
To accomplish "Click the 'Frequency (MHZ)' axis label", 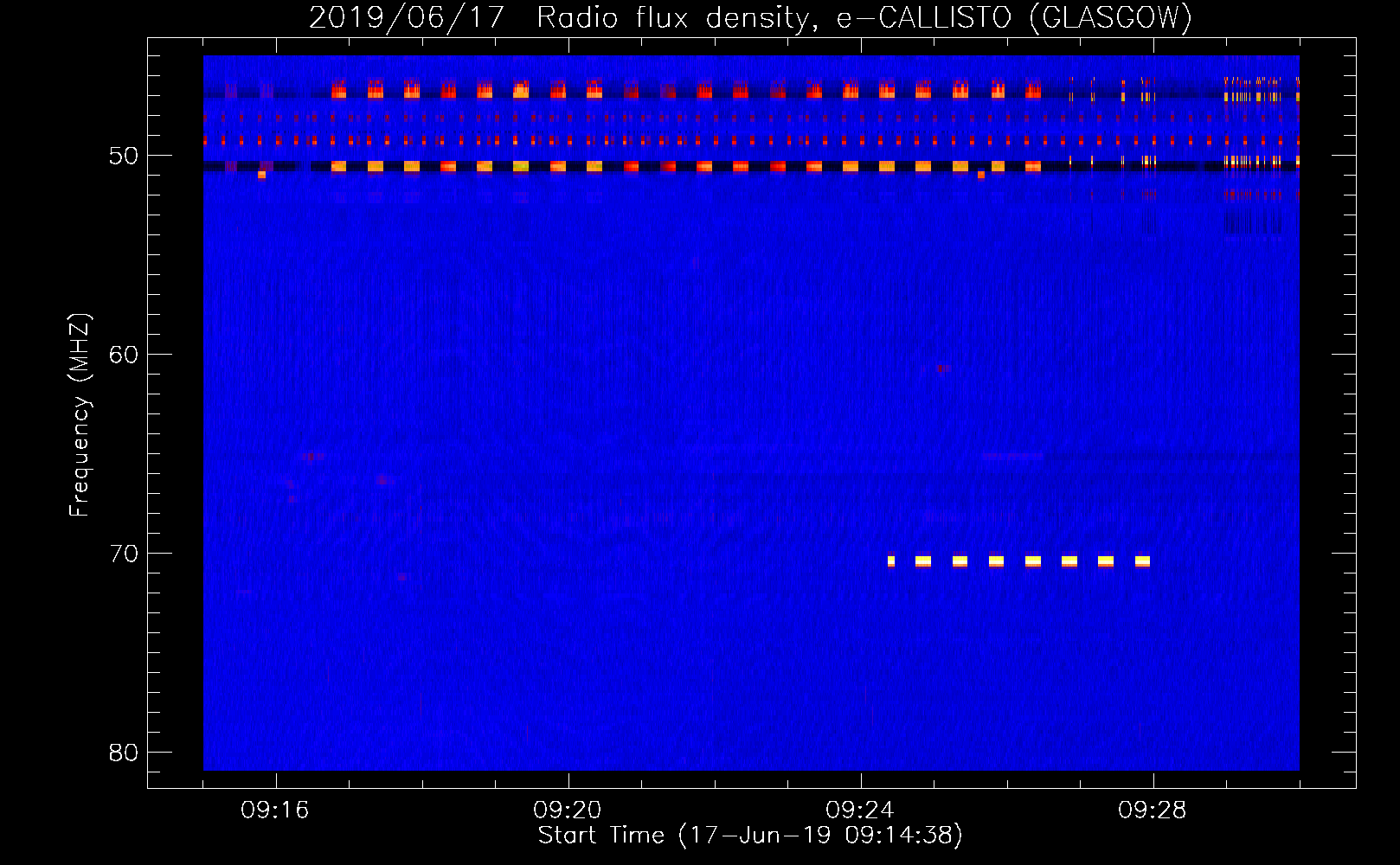I will (x=80, y=416).
